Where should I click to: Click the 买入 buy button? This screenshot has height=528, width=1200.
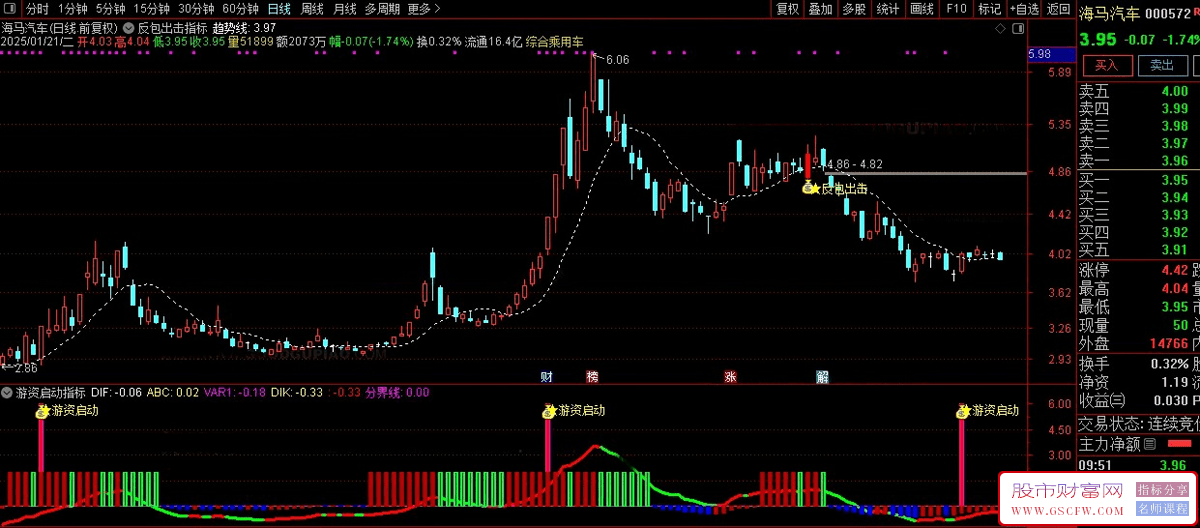pos(1106,65)
